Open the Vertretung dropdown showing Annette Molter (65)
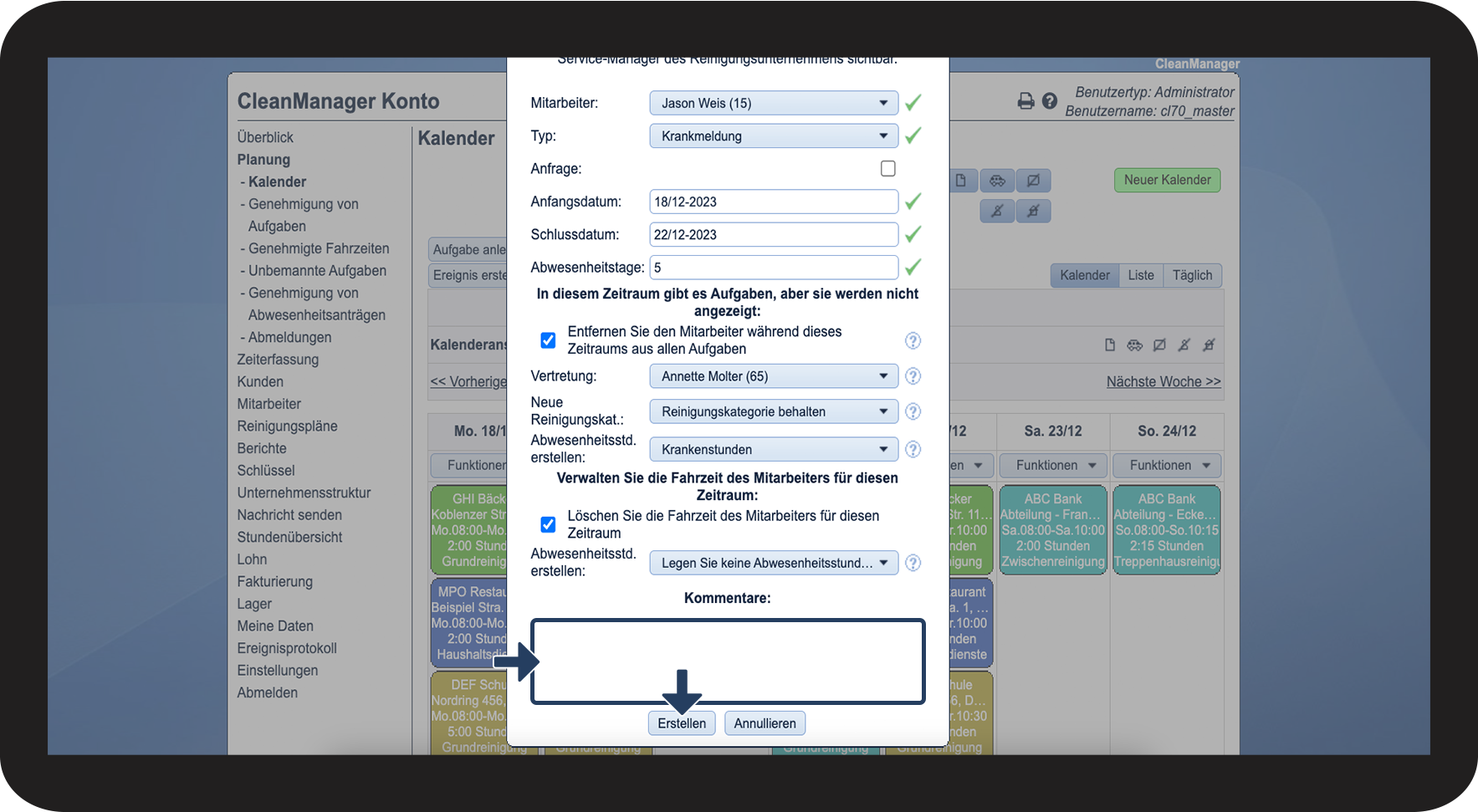The width and height of the screenshot is (1478, 812). (774, 376)
